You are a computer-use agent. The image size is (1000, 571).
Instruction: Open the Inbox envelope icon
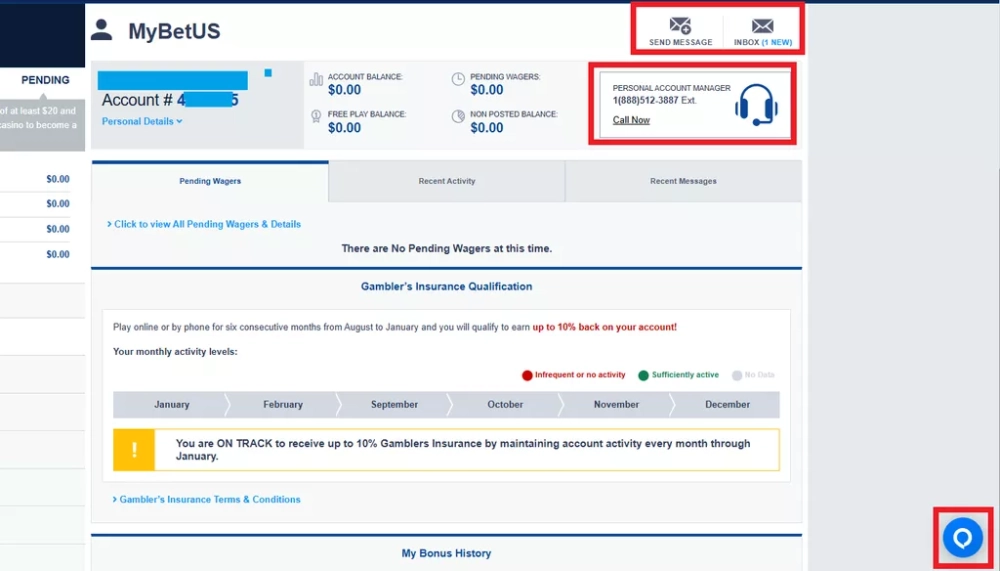point(762,26)
